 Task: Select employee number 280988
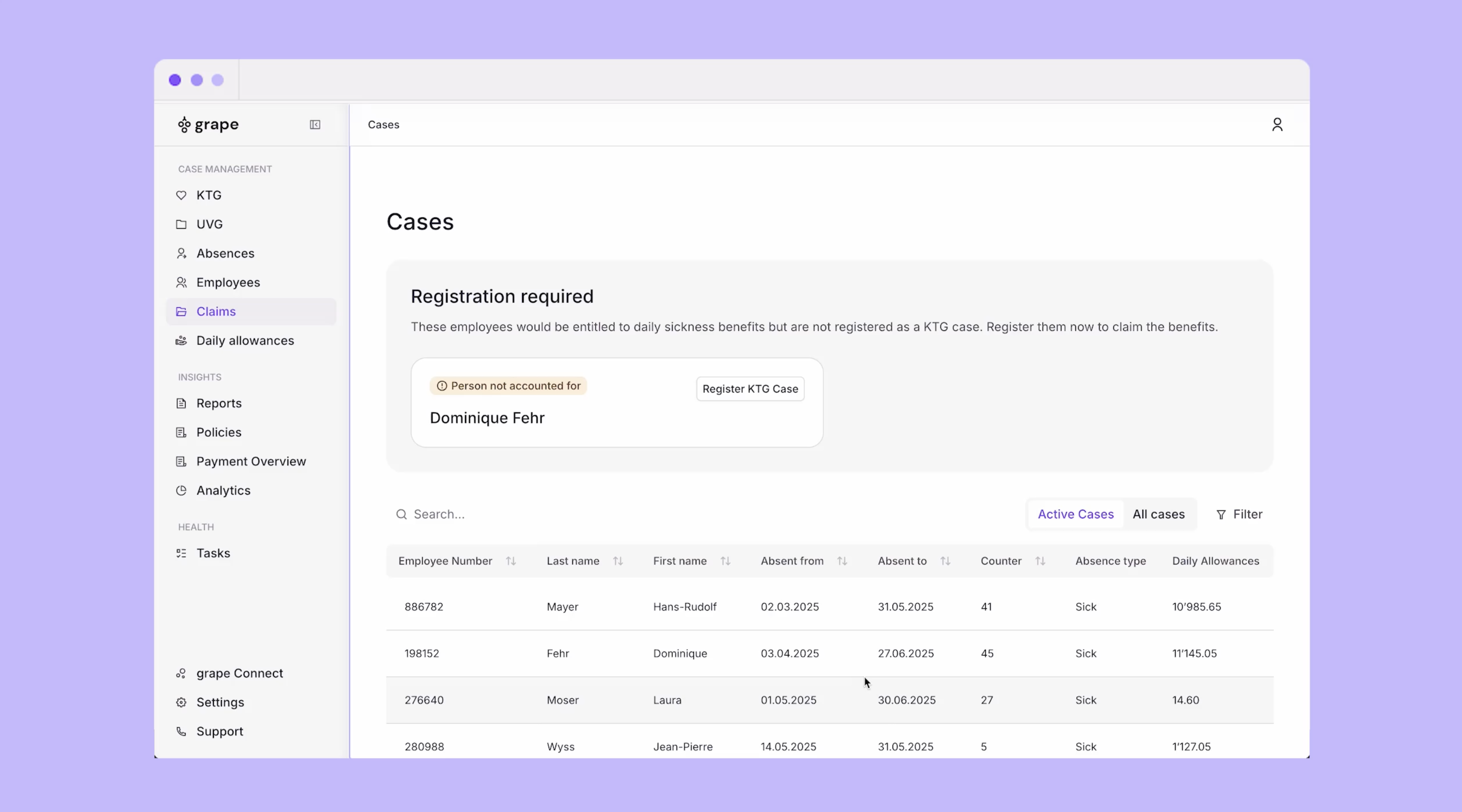424,747
